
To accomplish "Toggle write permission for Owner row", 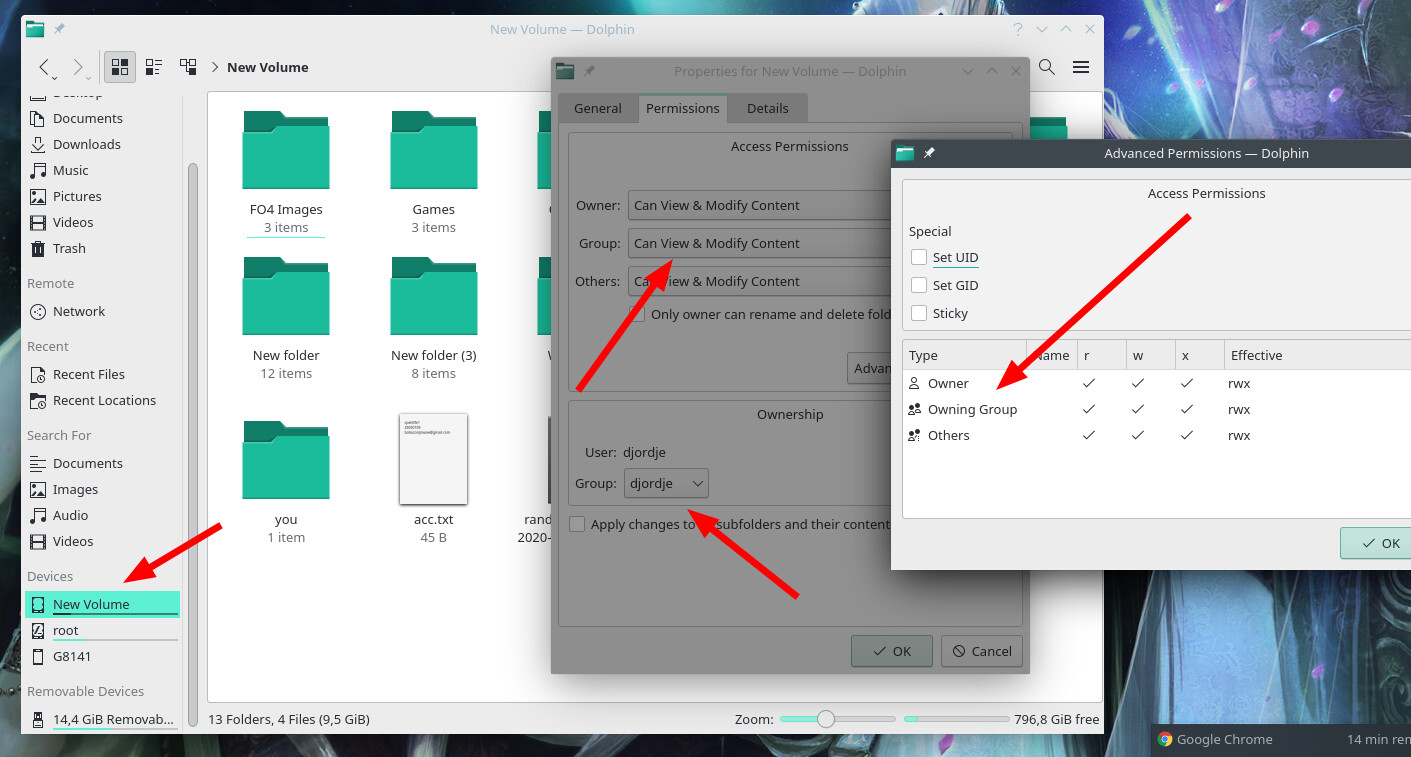I will (x=1138, y=383).
